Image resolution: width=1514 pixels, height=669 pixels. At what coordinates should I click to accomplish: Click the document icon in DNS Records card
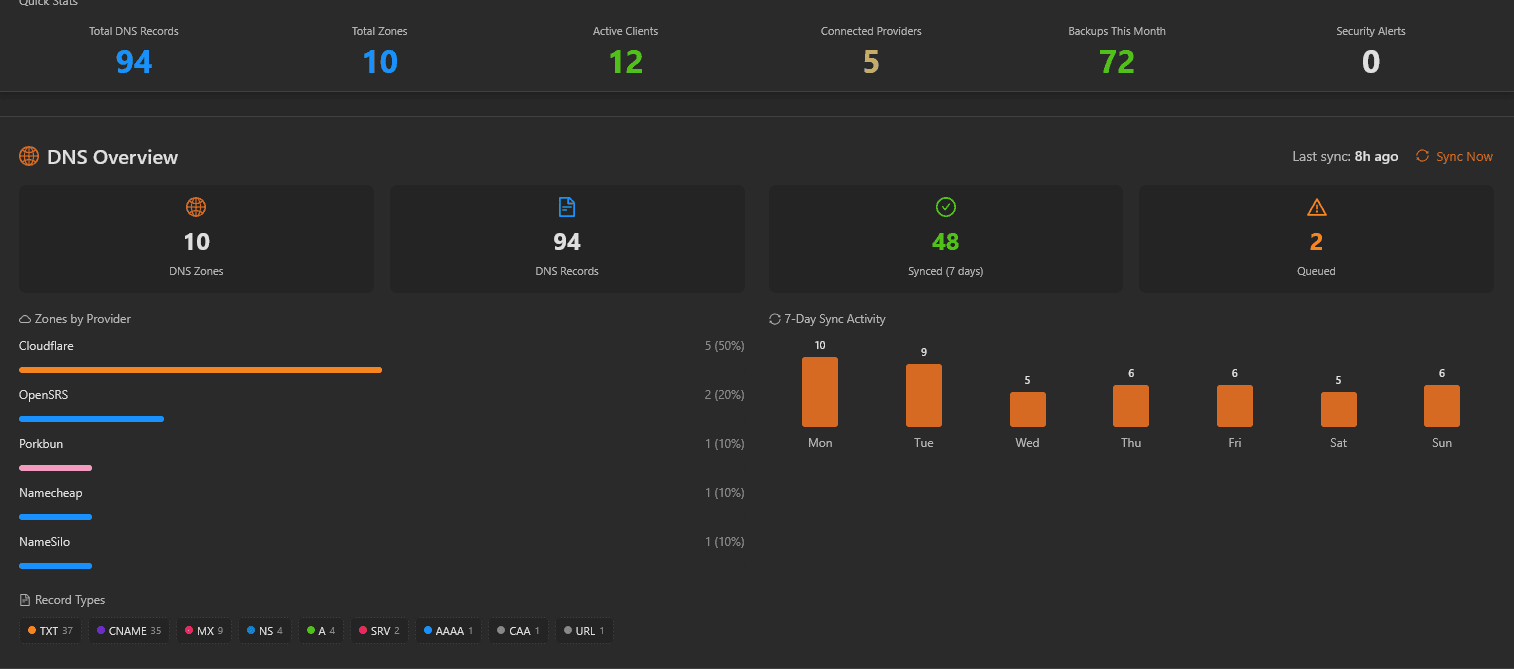click(x=567, y=207)
